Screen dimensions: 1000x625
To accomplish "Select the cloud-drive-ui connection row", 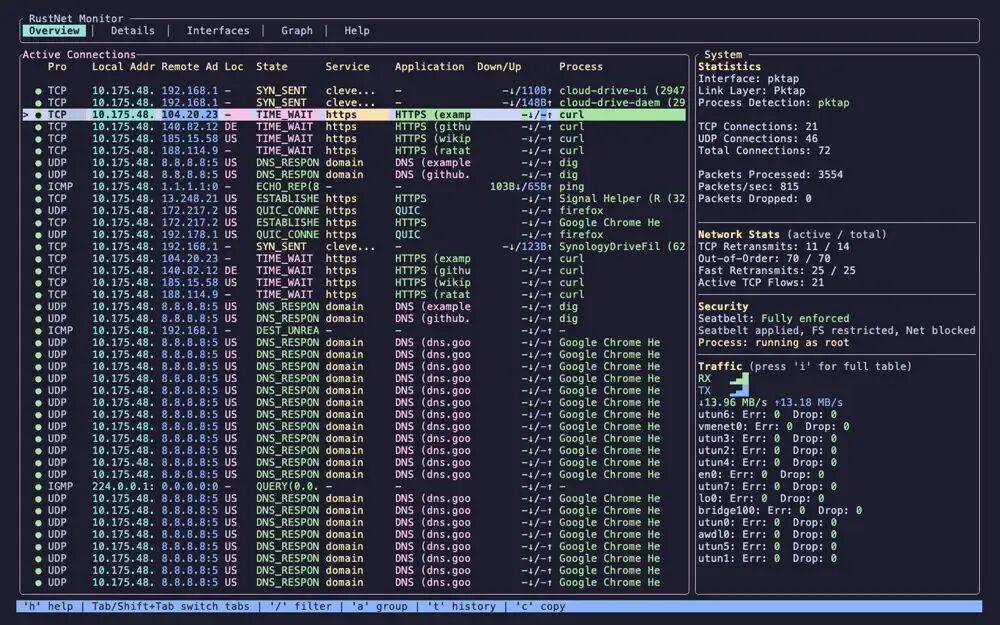I will [x=355, y=91].
